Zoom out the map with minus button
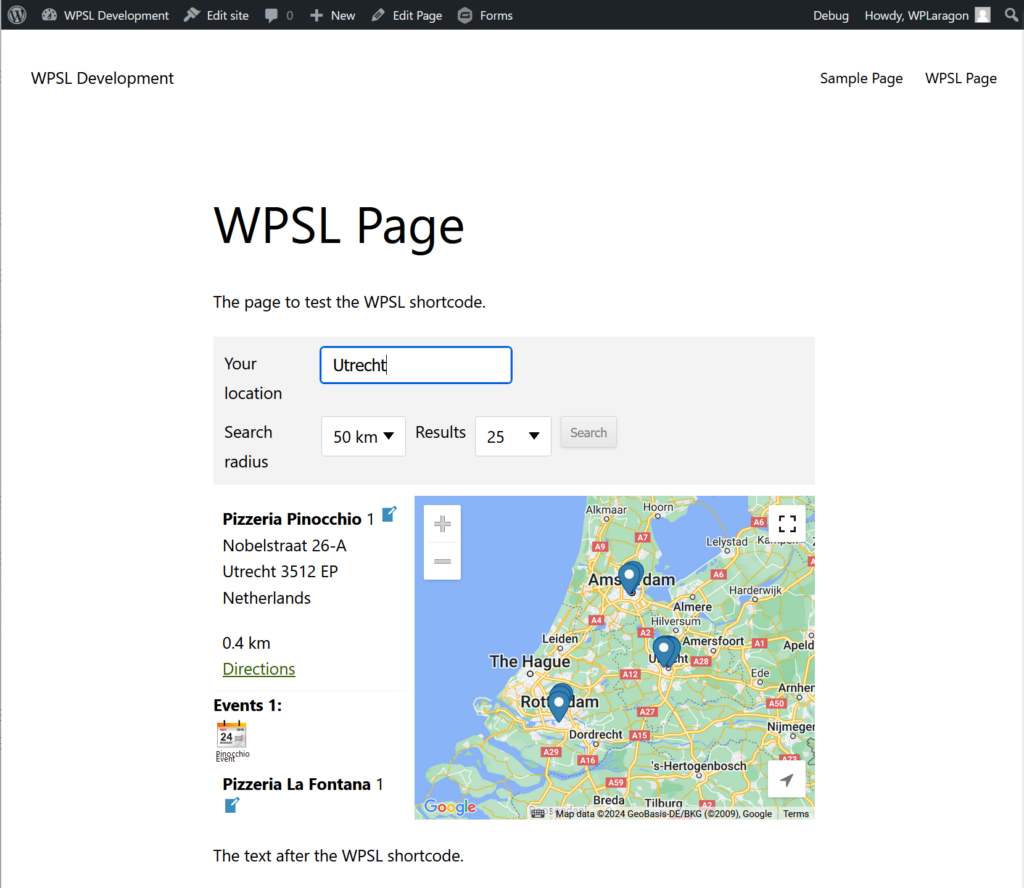1024x888 pixels. (442, 562)
